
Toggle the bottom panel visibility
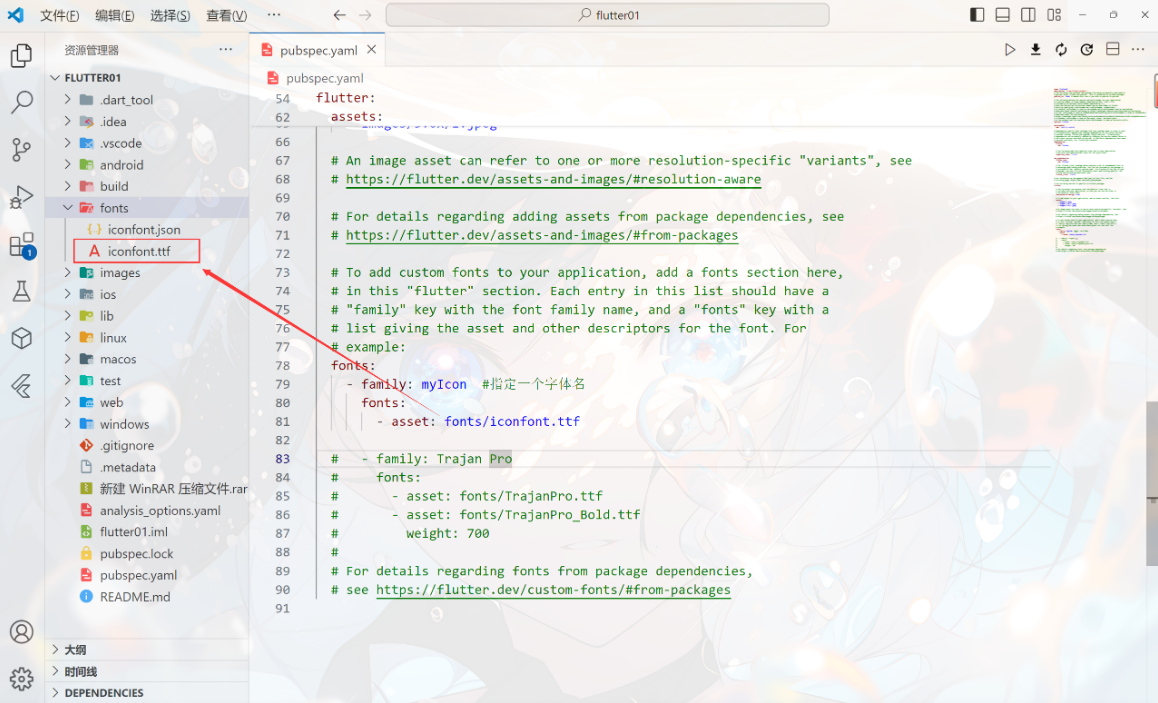1003,15
